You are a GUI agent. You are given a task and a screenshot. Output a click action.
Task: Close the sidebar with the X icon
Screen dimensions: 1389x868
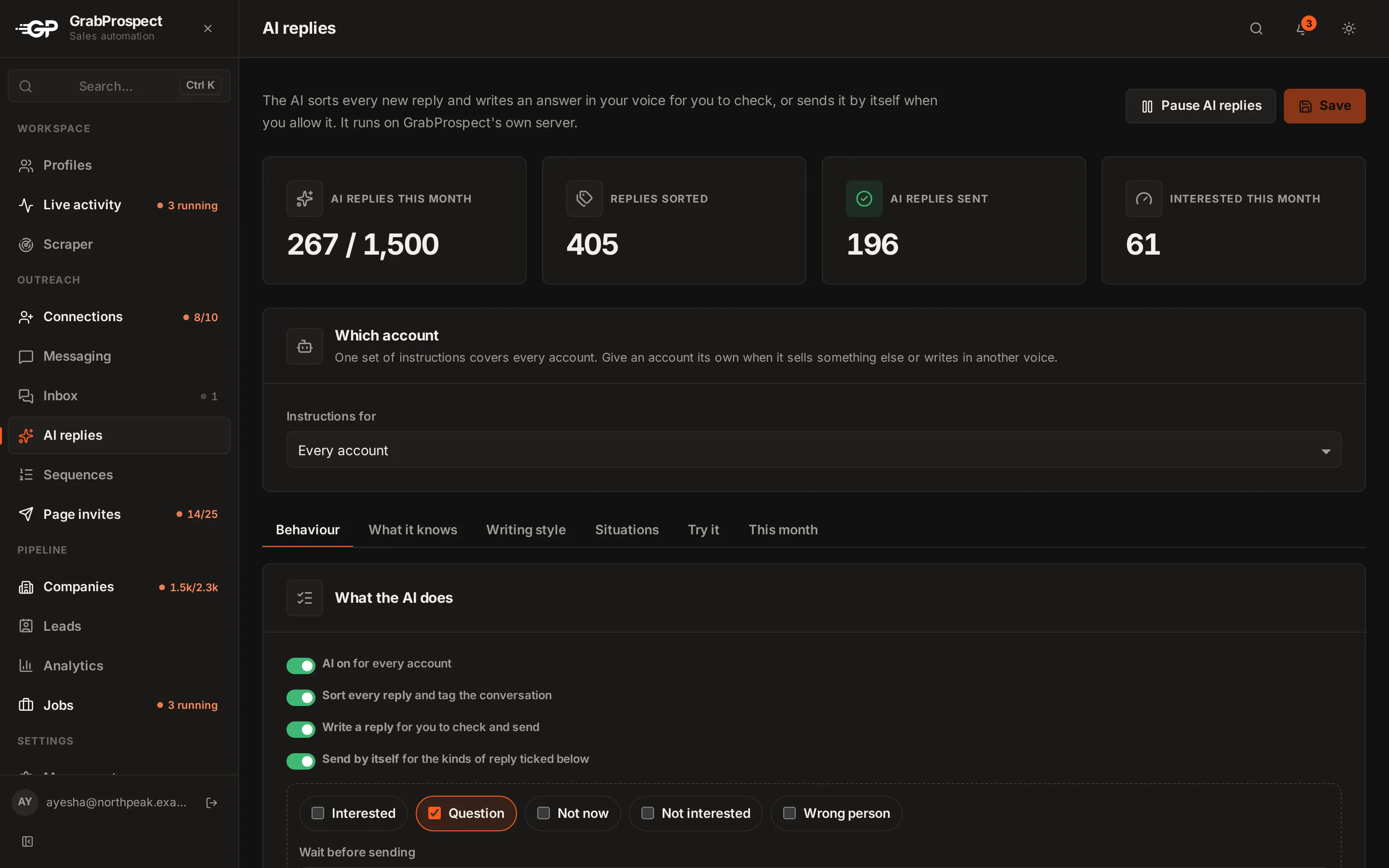tap(208, 28)
